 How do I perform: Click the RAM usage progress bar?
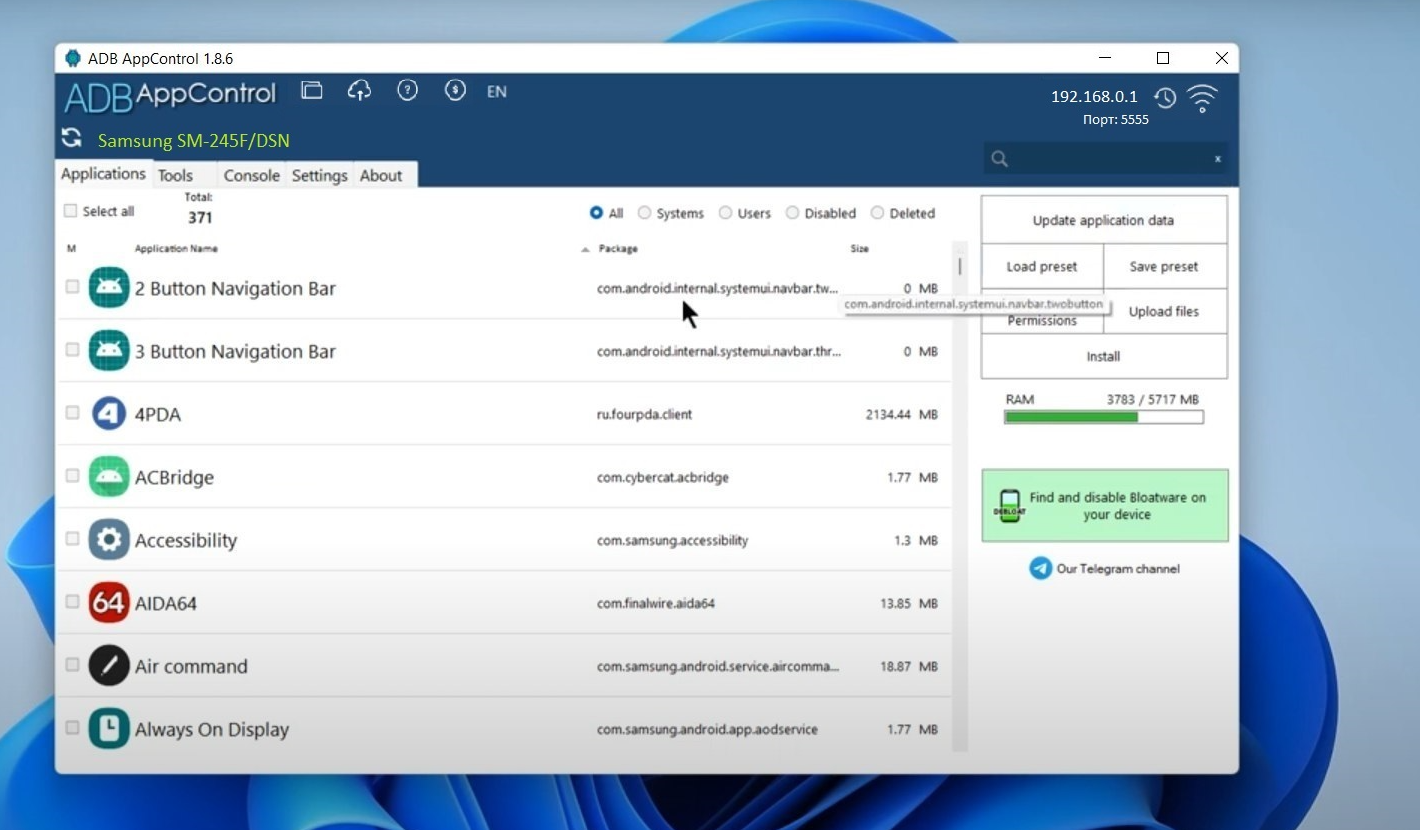1103,417
